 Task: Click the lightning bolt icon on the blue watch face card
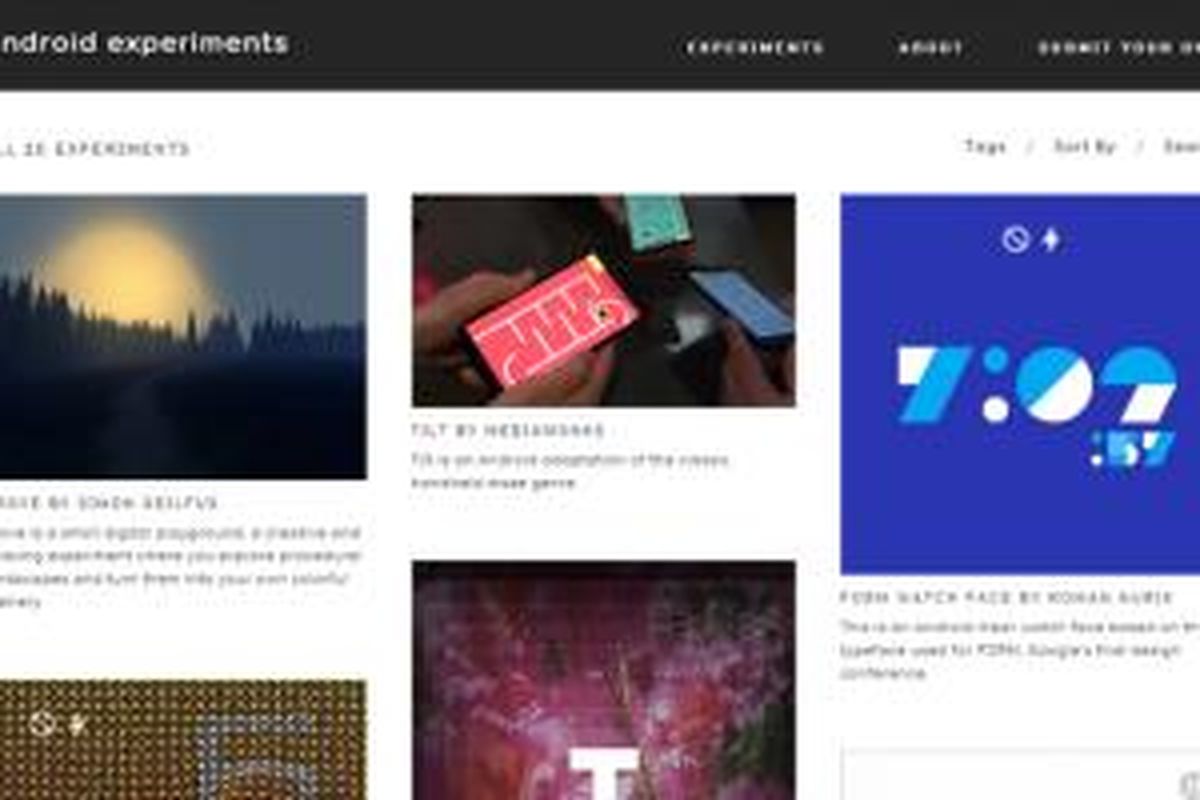[1050, 239]
